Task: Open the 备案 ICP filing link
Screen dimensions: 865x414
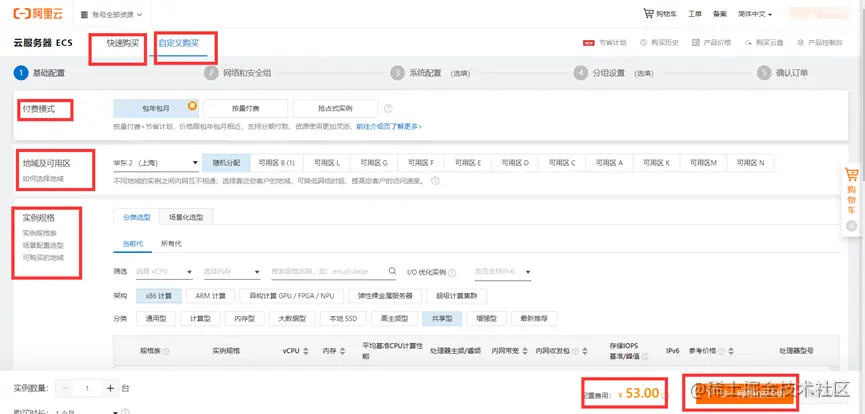Action: pos(719,14)
